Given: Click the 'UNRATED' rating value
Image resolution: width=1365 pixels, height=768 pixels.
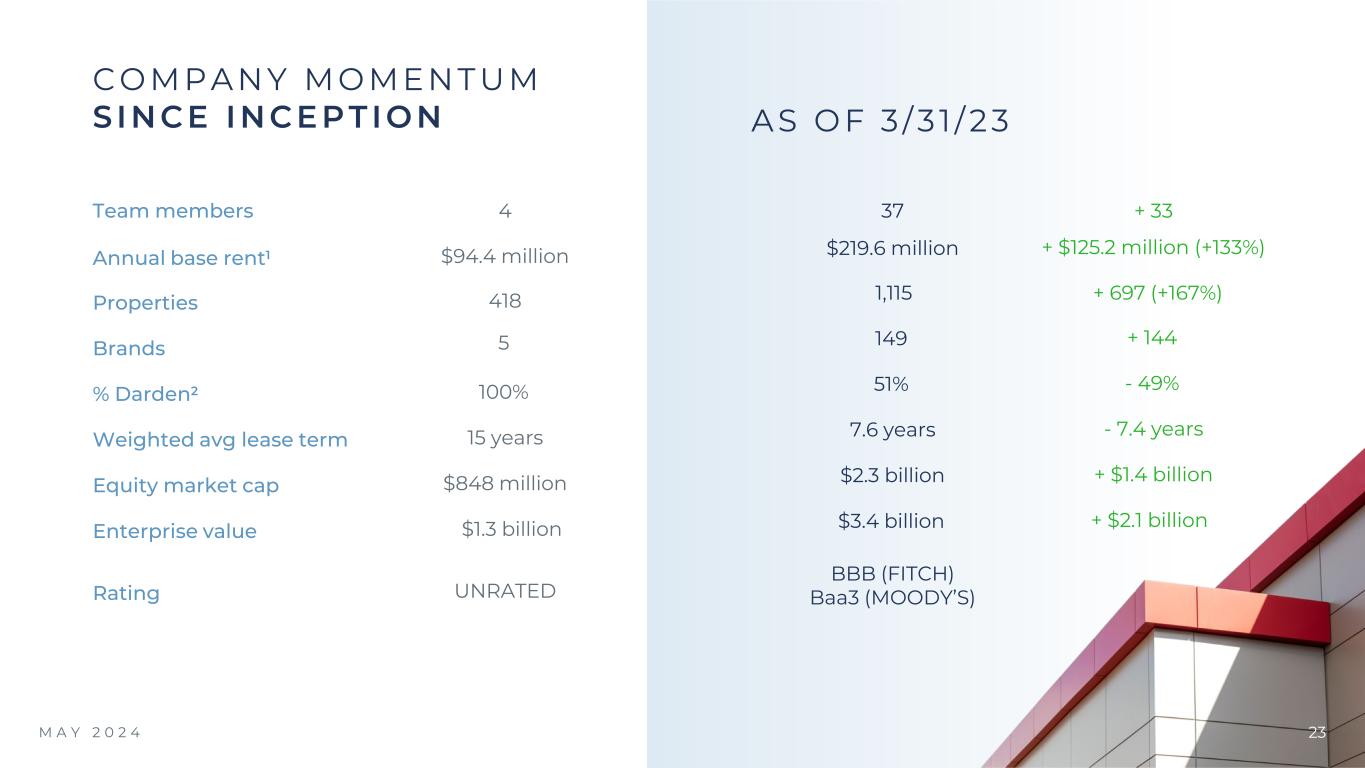Looking at the screenshot, I should tap(505, 591).
